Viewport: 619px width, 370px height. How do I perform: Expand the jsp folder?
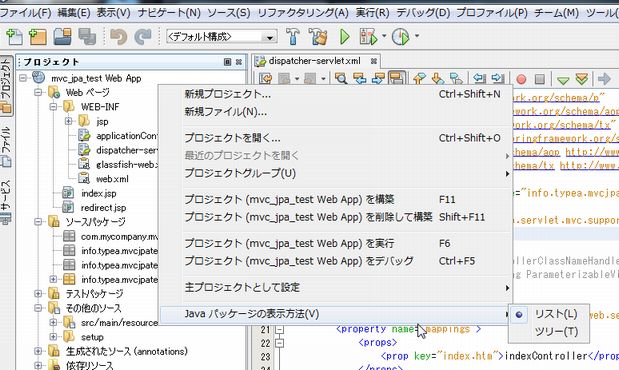pyautogui.click(x=68, y=121)
